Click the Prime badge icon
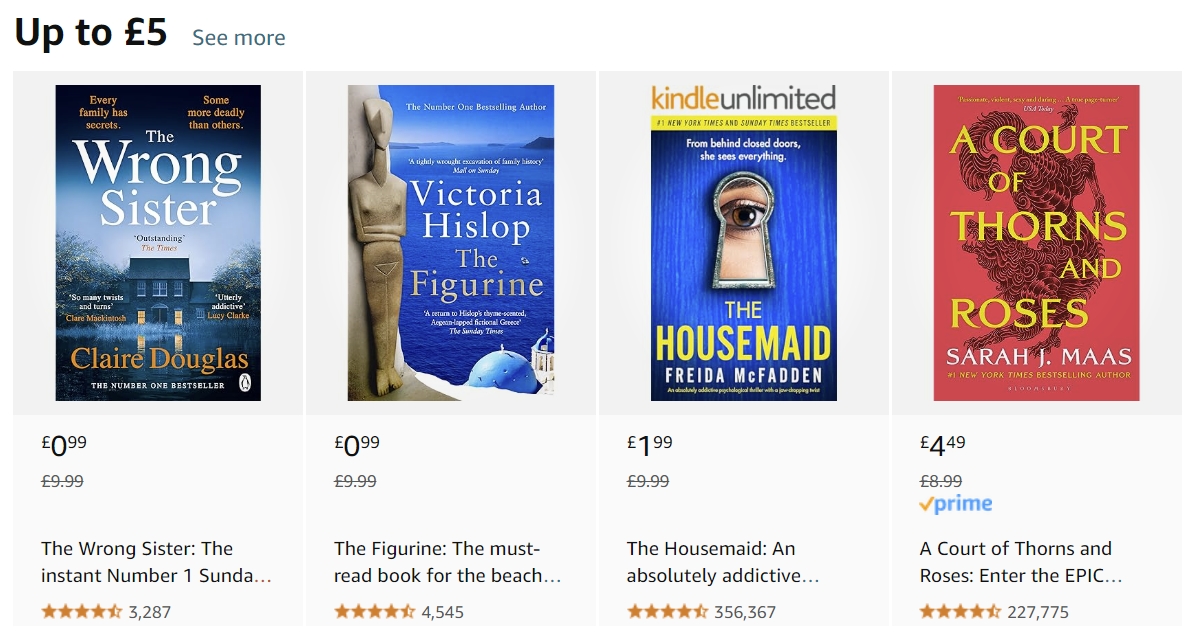1190x632 pixels. tap(956, 504)
